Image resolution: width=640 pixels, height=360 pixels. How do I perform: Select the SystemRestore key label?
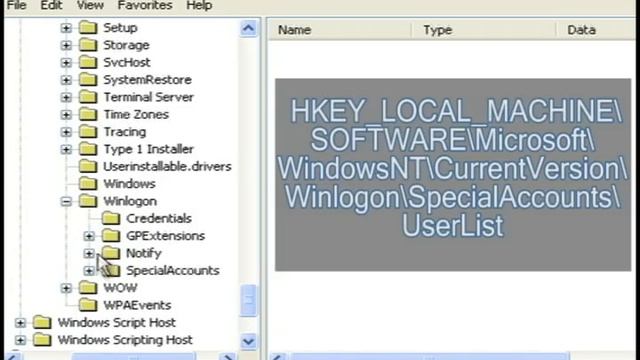[x=147, y=80]
